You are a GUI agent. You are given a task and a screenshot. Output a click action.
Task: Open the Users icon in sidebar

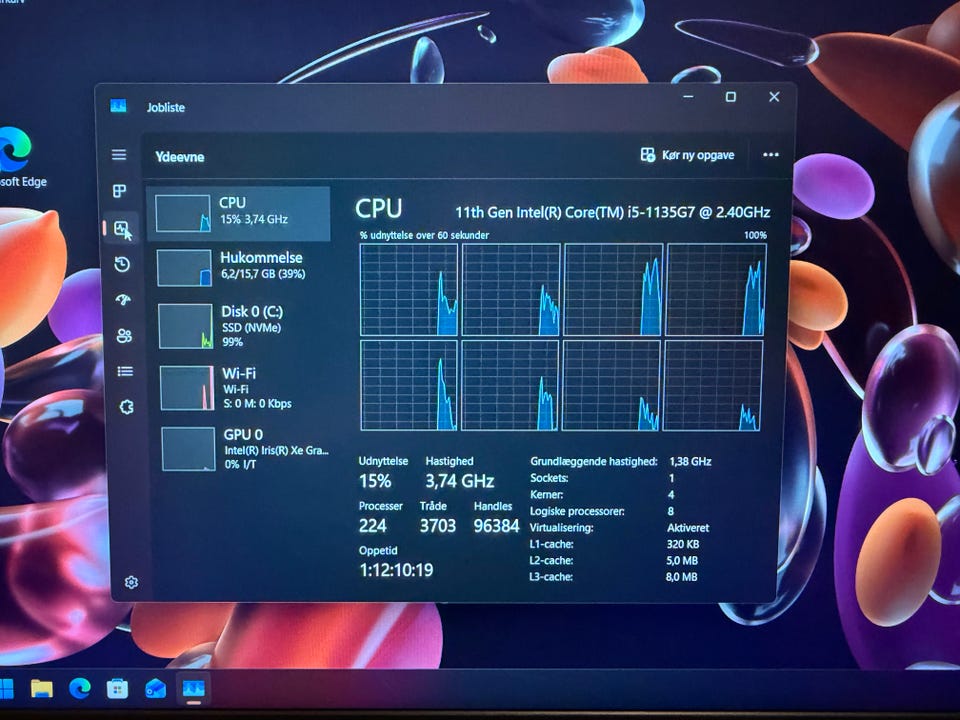pyautogui.click(x=124, y=336)
